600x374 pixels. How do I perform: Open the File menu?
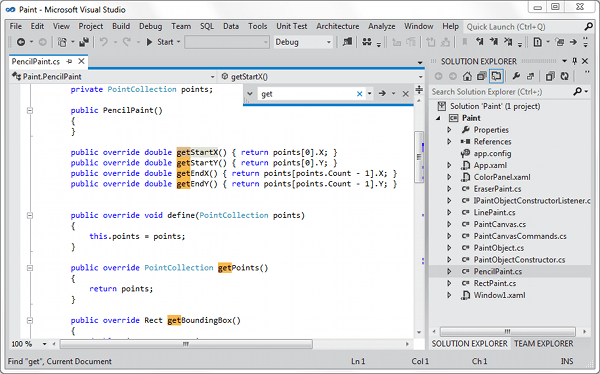[16, 26]
